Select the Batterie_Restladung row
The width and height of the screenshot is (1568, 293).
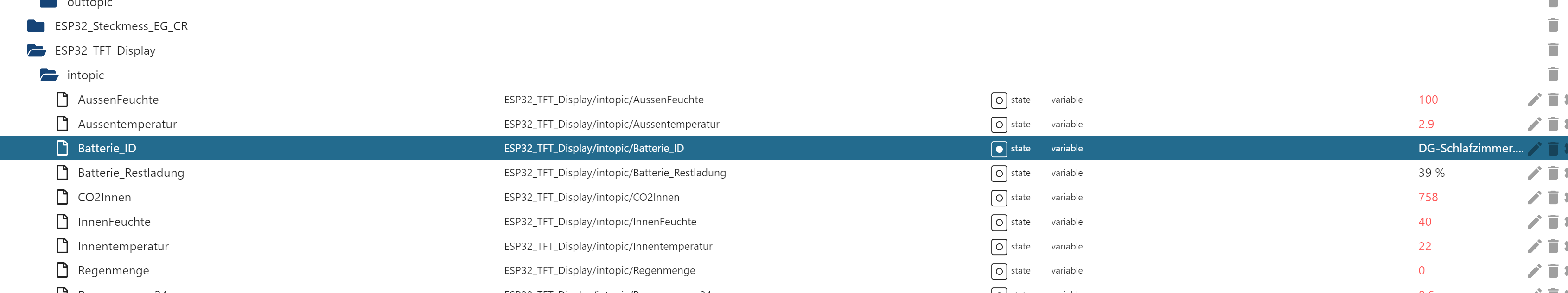click(x=131, y=173)
